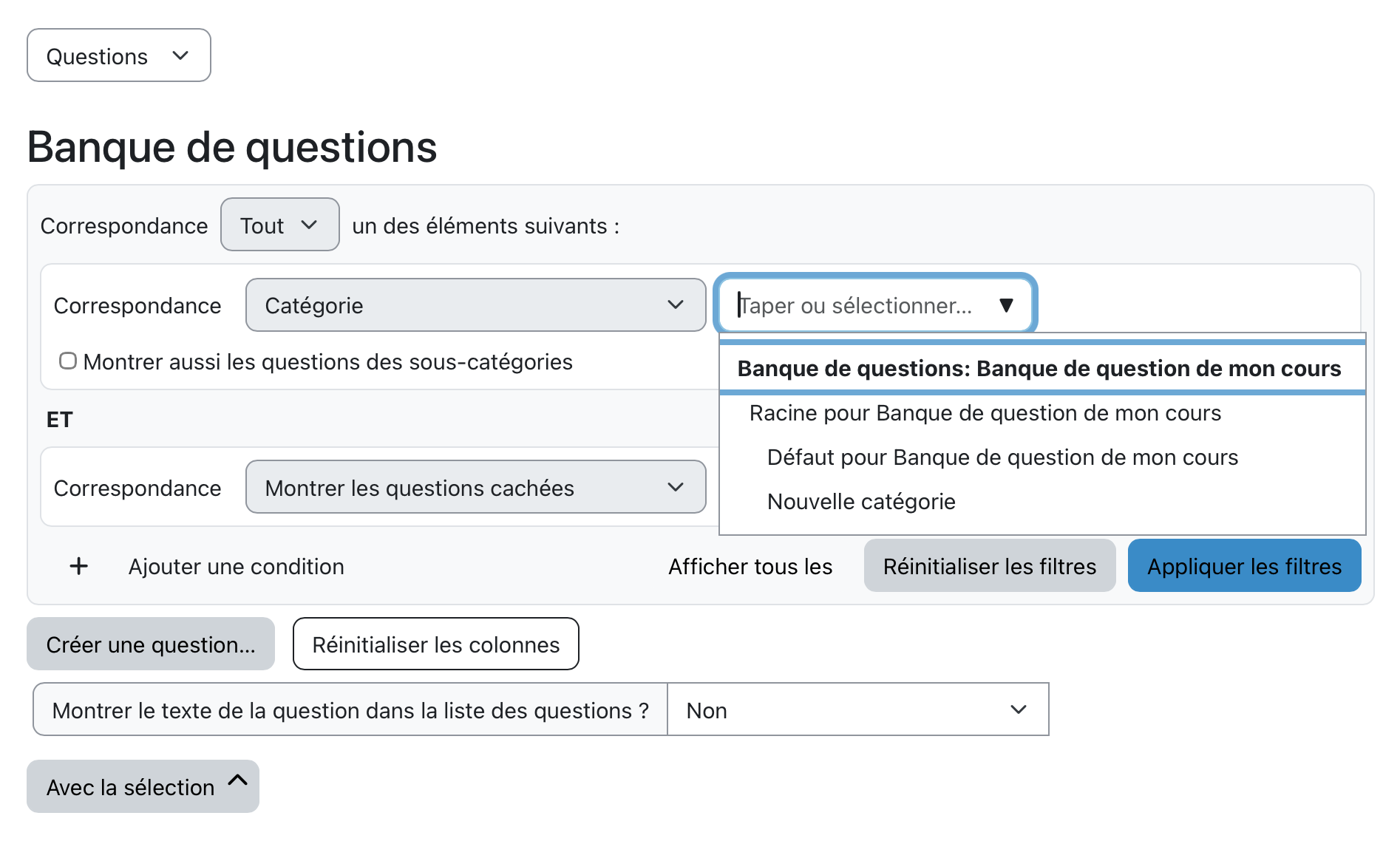Click Créer une question button
The width and height of the screenshot is (1400, 841).
151,645
